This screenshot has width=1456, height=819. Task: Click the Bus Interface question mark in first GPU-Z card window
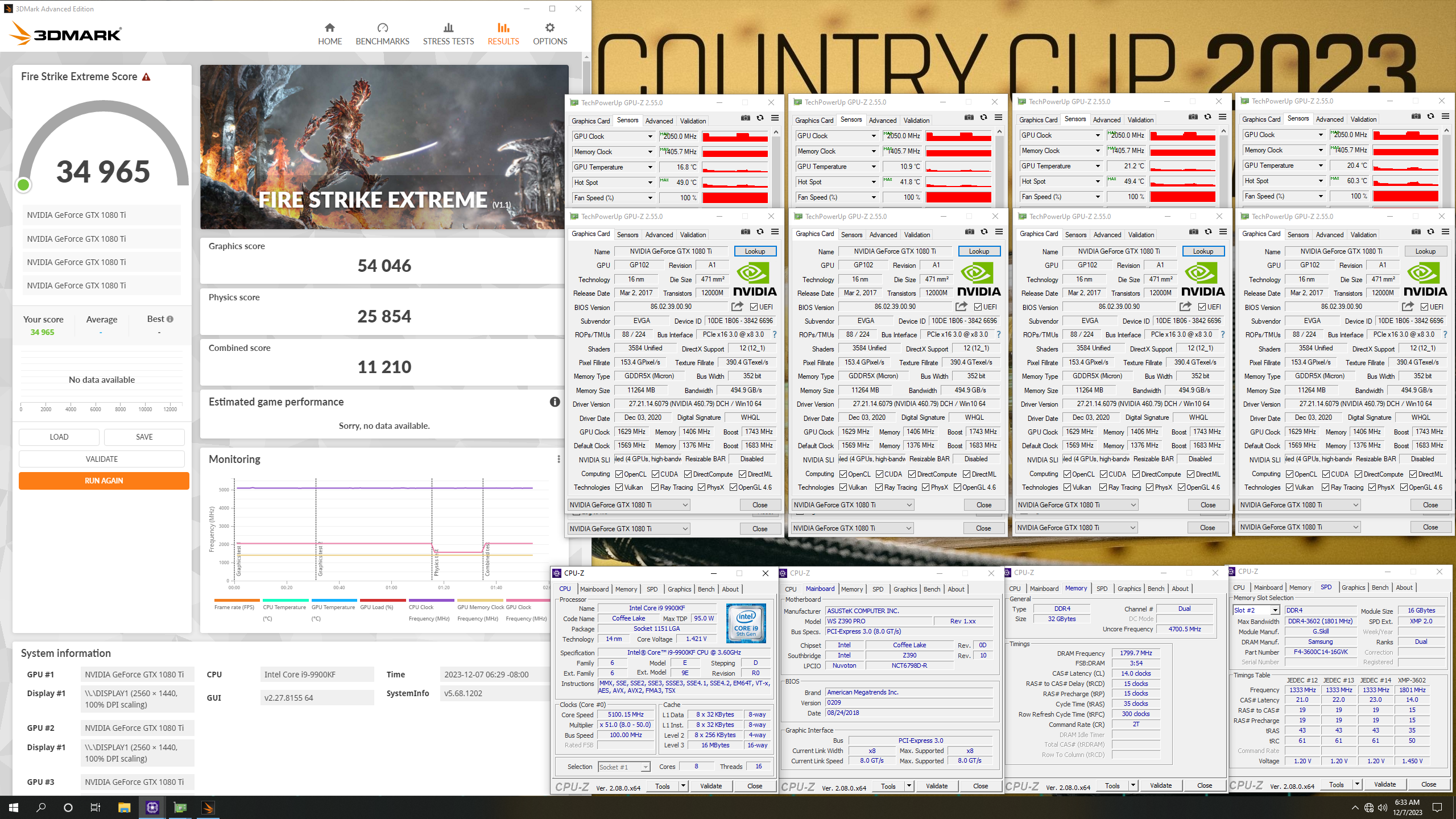click(774, 334)
